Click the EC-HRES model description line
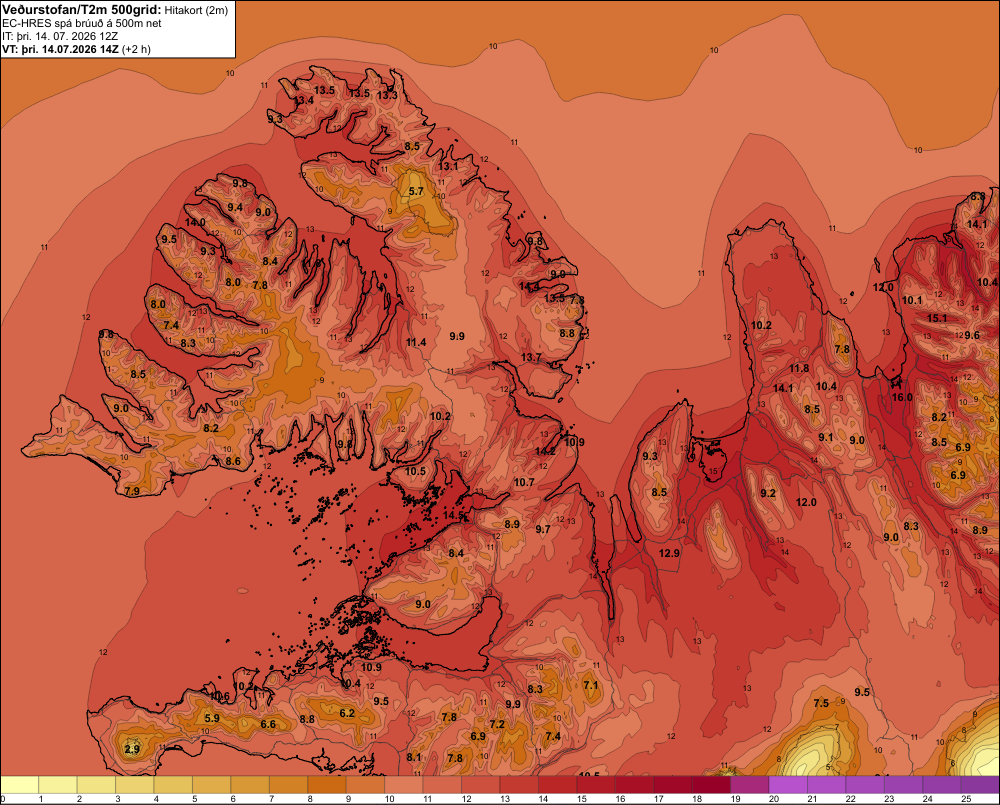Viewport: 1000px width, 805px height. pos(82,24)
